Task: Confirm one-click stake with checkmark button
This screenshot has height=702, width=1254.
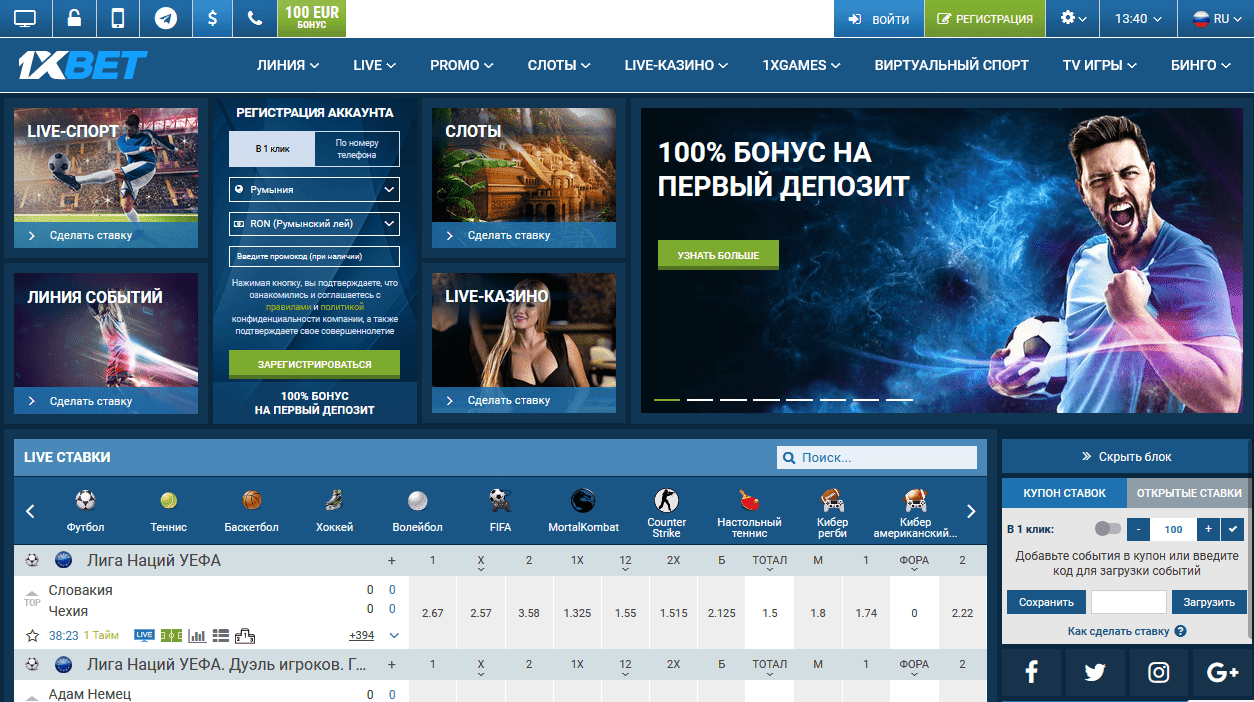Action: (1233, 529)
